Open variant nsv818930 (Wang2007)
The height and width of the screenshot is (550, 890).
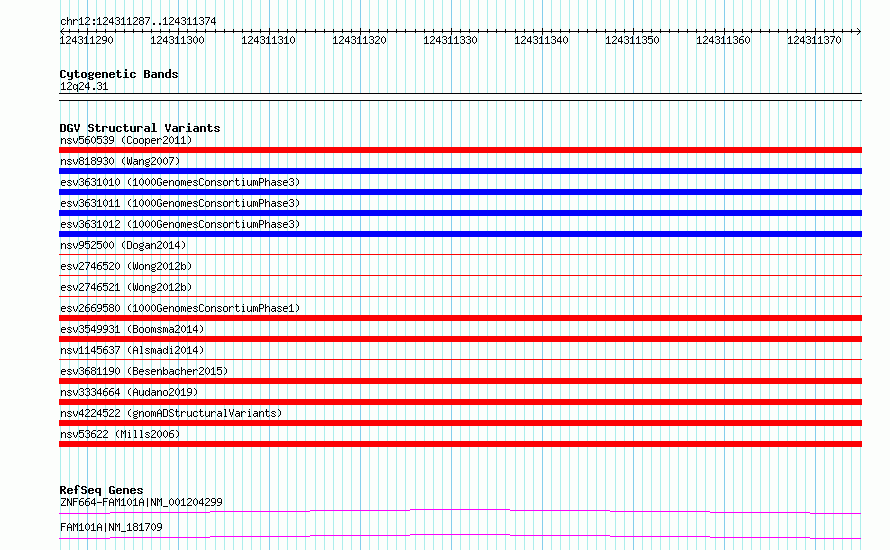(x=120, y=161)
